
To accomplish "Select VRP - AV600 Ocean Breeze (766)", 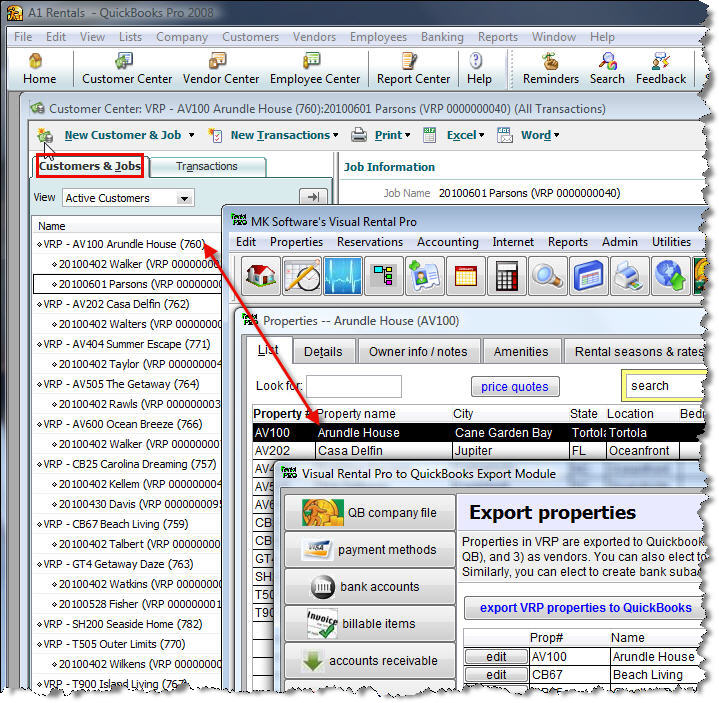I will [x=127, y=424].
